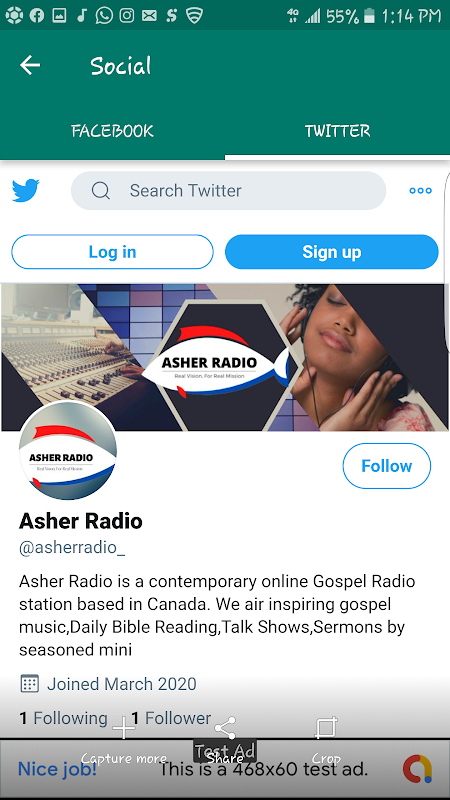Viewport: 450px width, 800px height.
Task: Focus the Search Twitter input field
Action: 229,191
